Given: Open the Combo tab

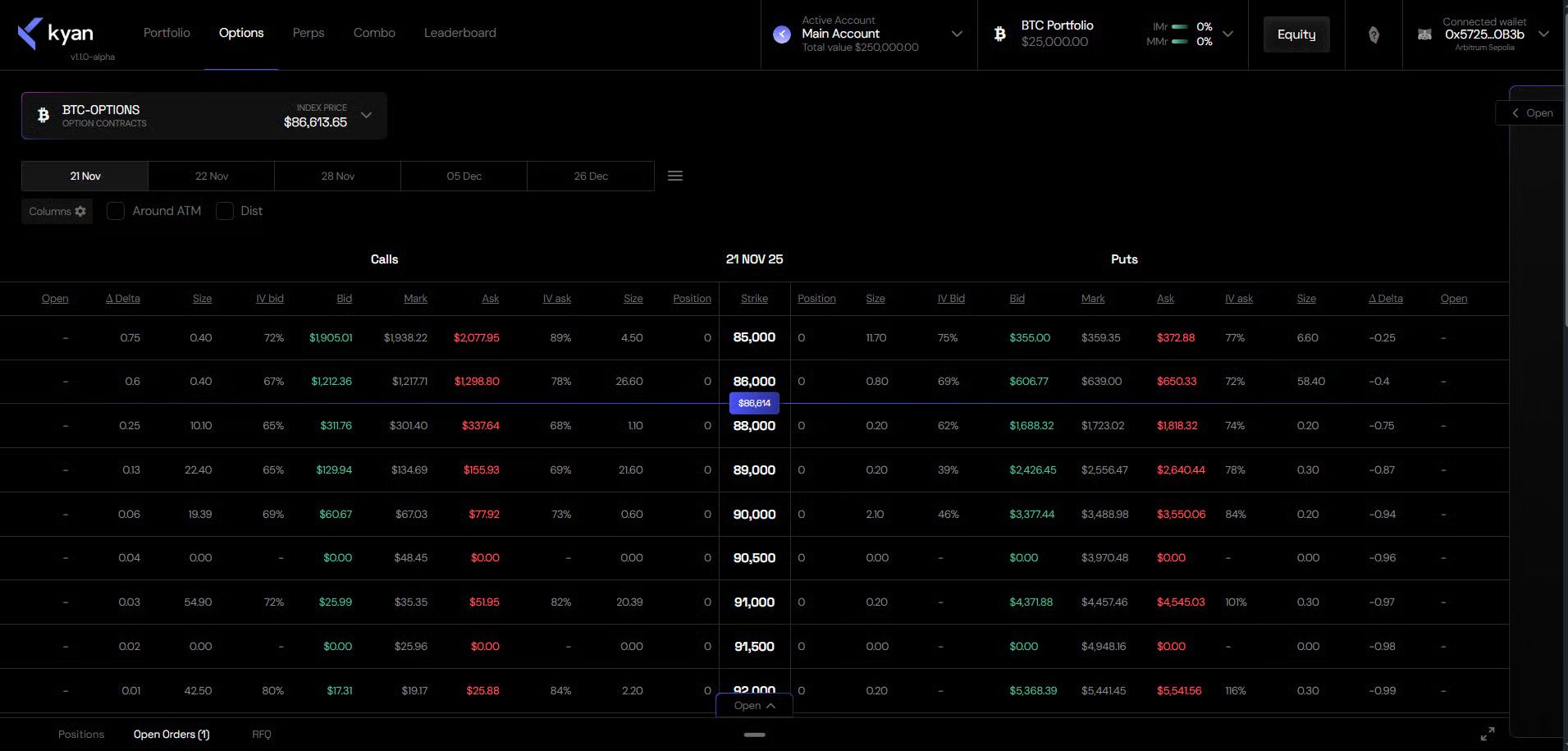Looking at the screenshot, I should (374, 33).
